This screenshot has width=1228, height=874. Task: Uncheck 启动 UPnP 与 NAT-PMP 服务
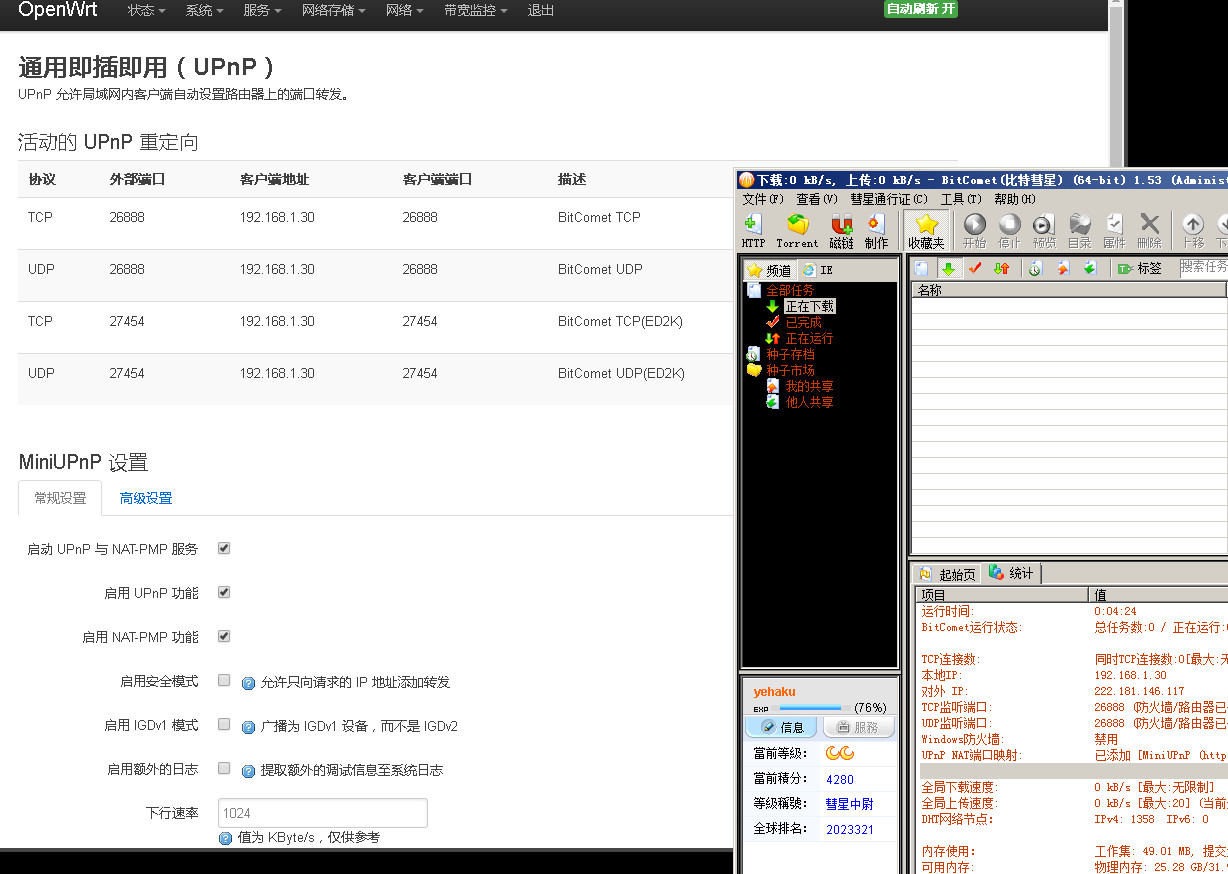tap(224, 548)
